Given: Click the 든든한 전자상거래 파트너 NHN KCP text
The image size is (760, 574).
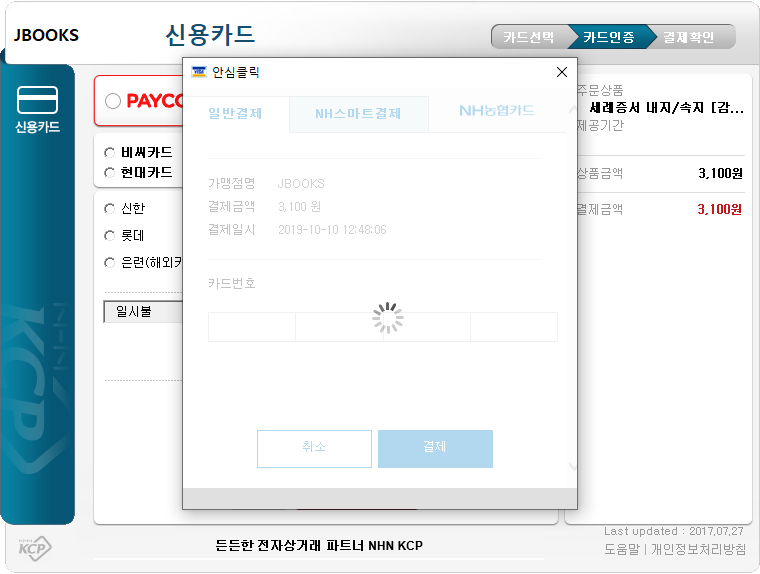Looking at the screenshot, I should point(319,546).
